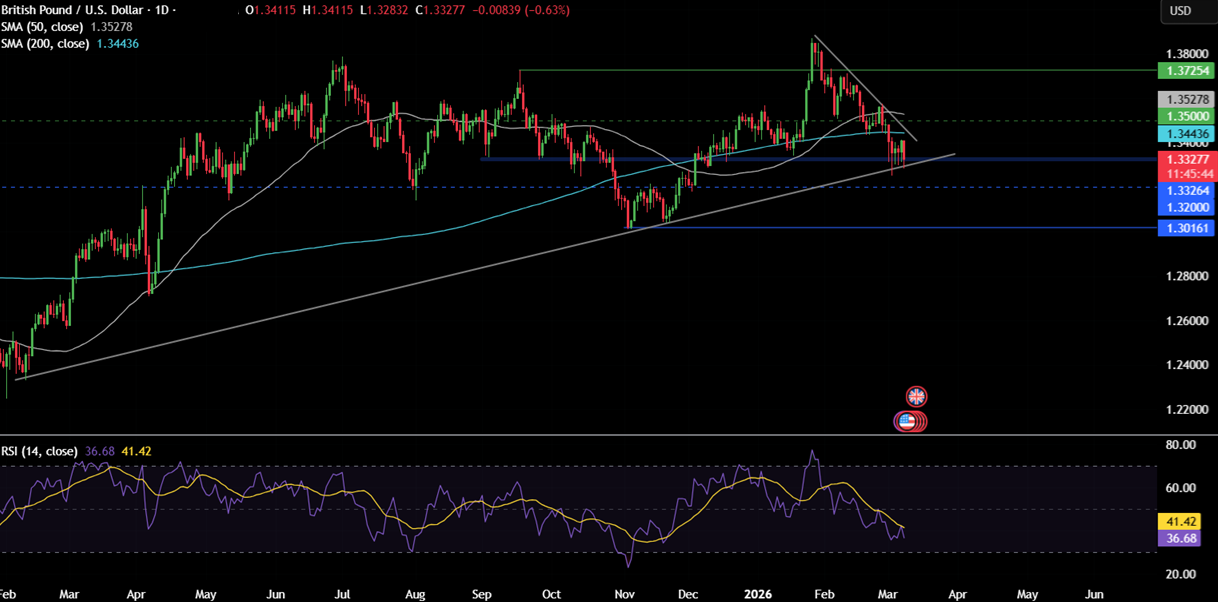Click the yellow 41.42 RSI value label
This screenshot has height=602, width=1218.
tap(1184, 521)
